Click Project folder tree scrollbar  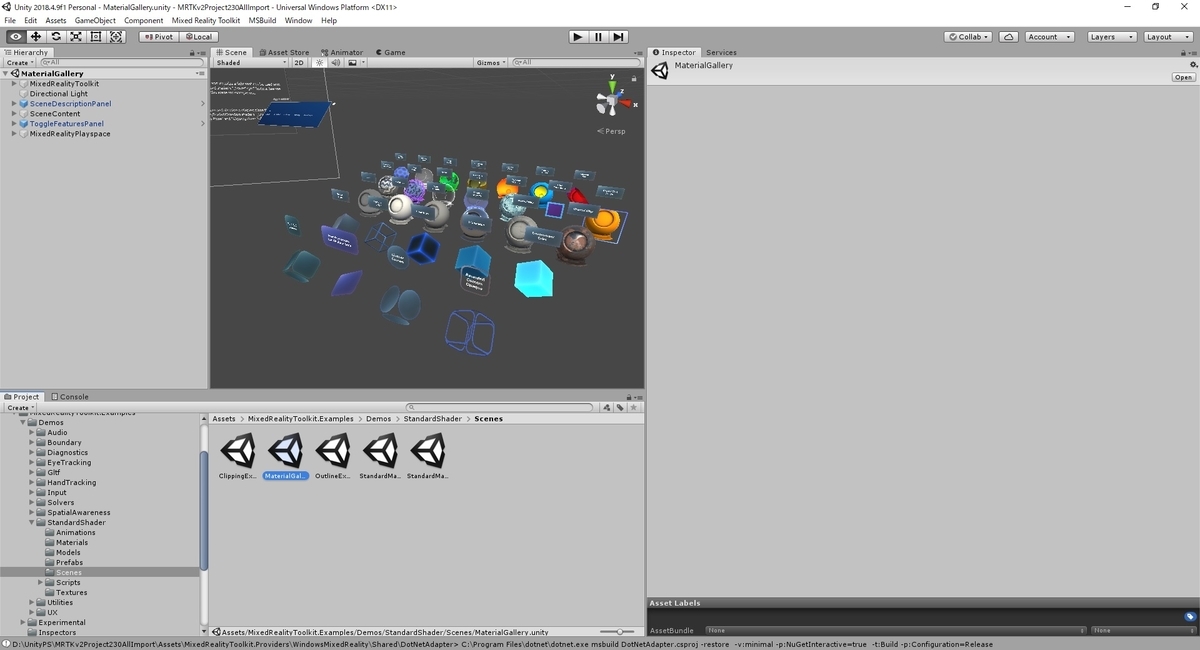tap(204, 510)
